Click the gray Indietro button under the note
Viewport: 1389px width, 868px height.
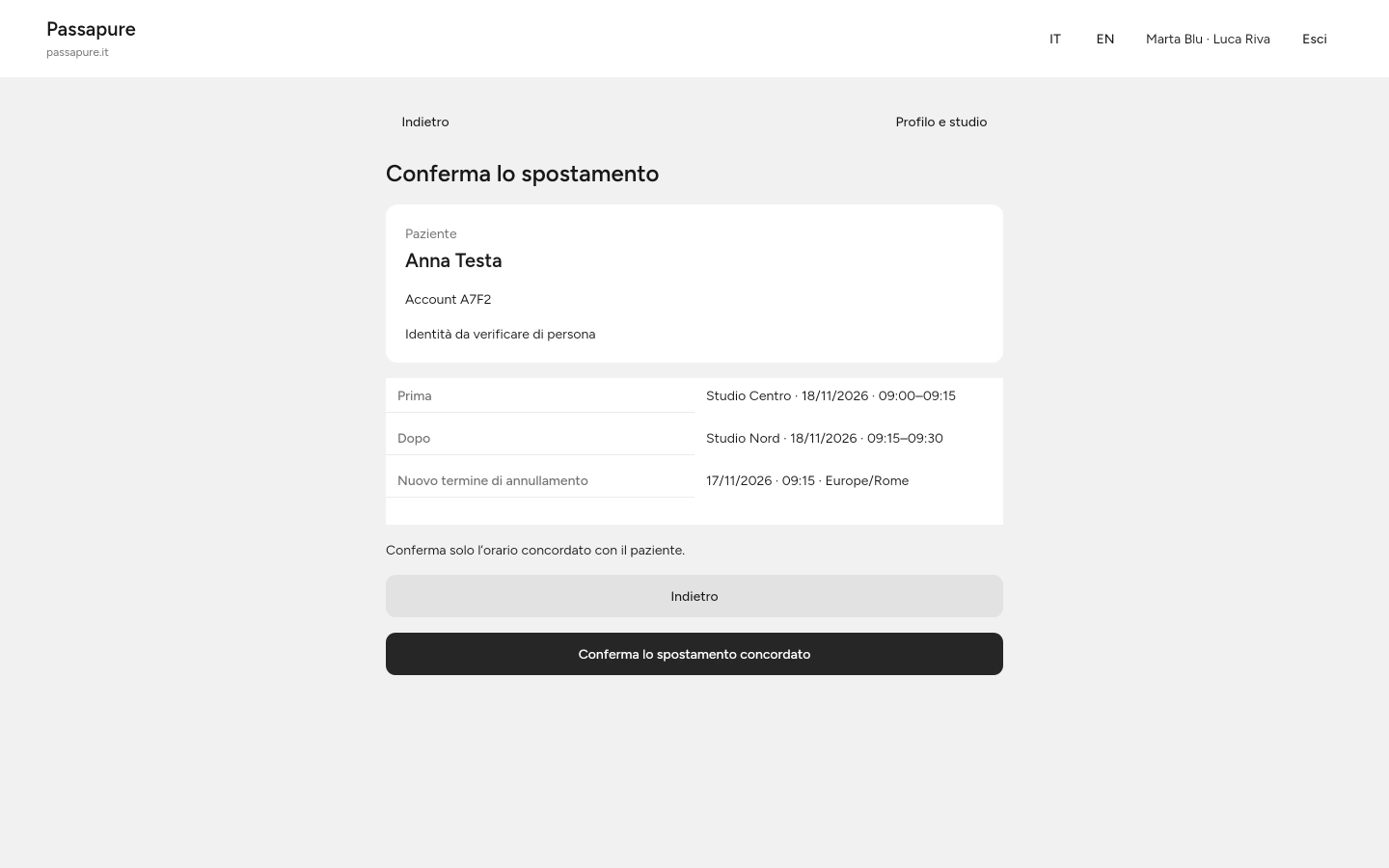[x=694, y=596]
